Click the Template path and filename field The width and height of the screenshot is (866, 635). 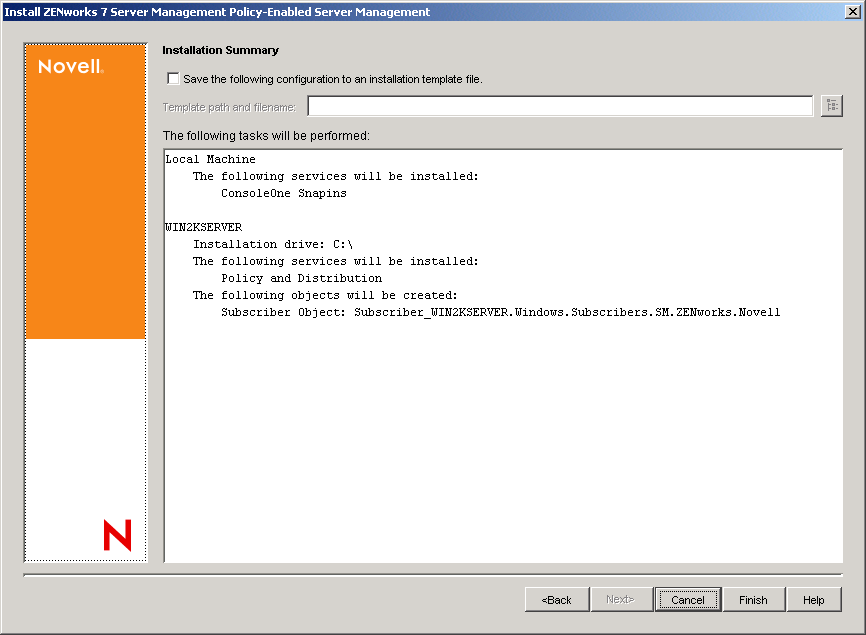pyautogui.click(x=560, y=105)
